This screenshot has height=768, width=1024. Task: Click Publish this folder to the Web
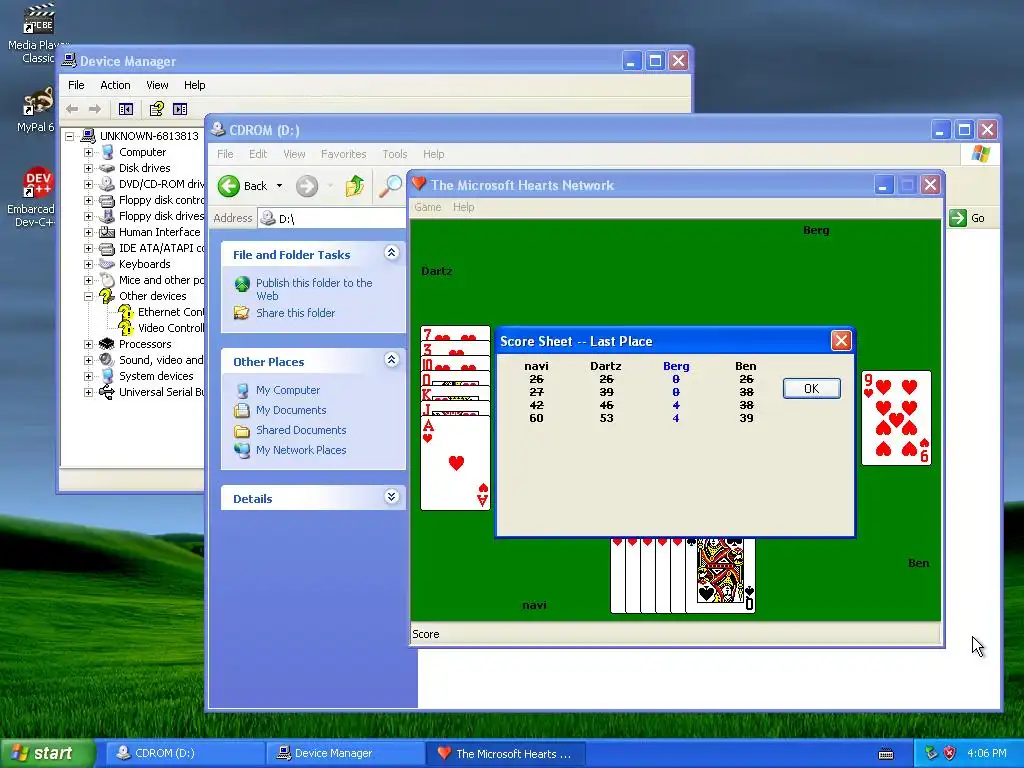(x=314, y=289)
